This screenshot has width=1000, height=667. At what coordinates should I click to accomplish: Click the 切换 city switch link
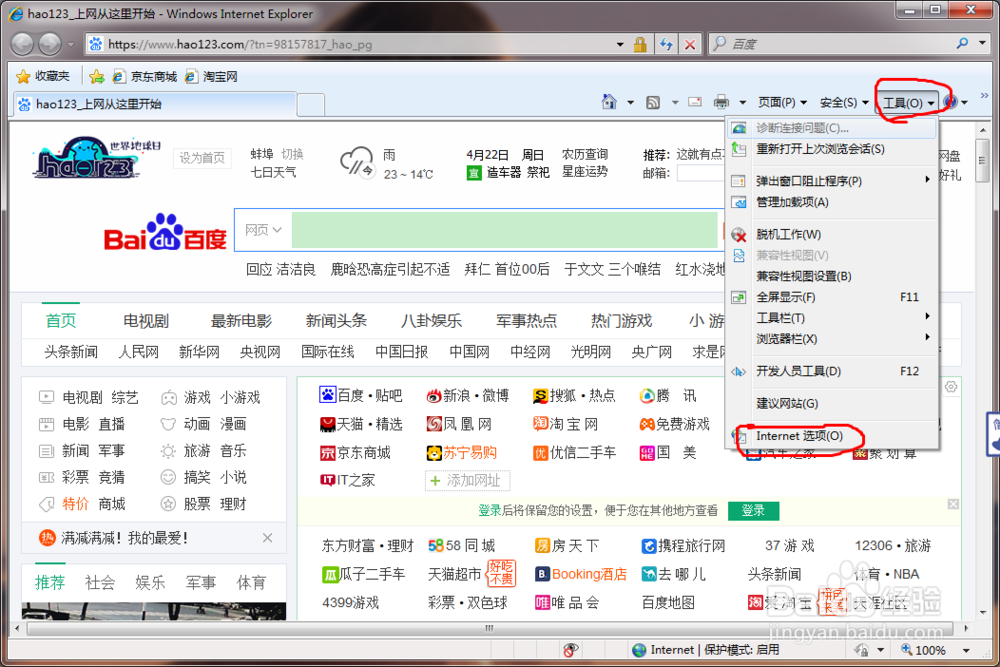pos(292,154)
